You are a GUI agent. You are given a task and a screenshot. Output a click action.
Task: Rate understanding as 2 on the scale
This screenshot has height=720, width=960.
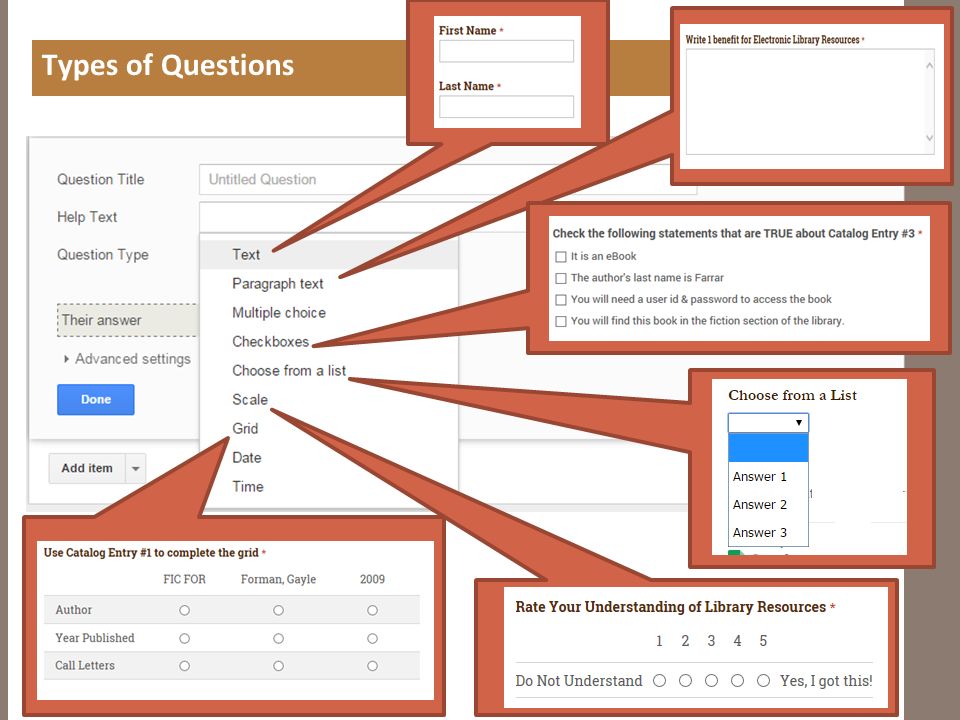pyautogui.click(x=685, y=681)
